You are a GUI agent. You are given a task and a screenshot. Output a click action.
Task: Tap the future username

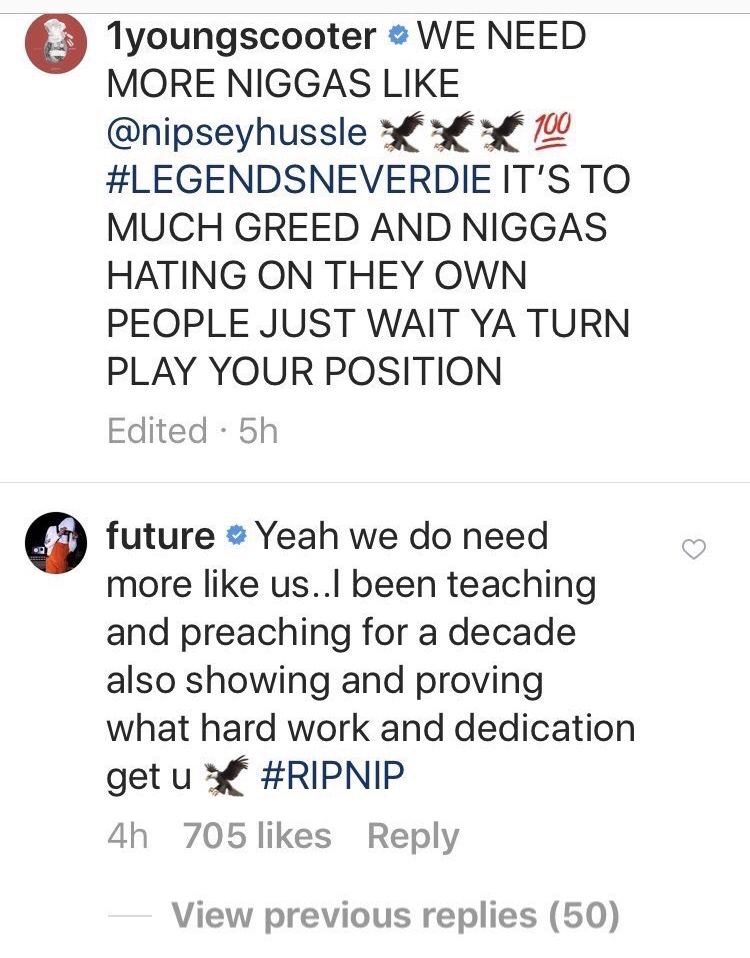point(161,536)
